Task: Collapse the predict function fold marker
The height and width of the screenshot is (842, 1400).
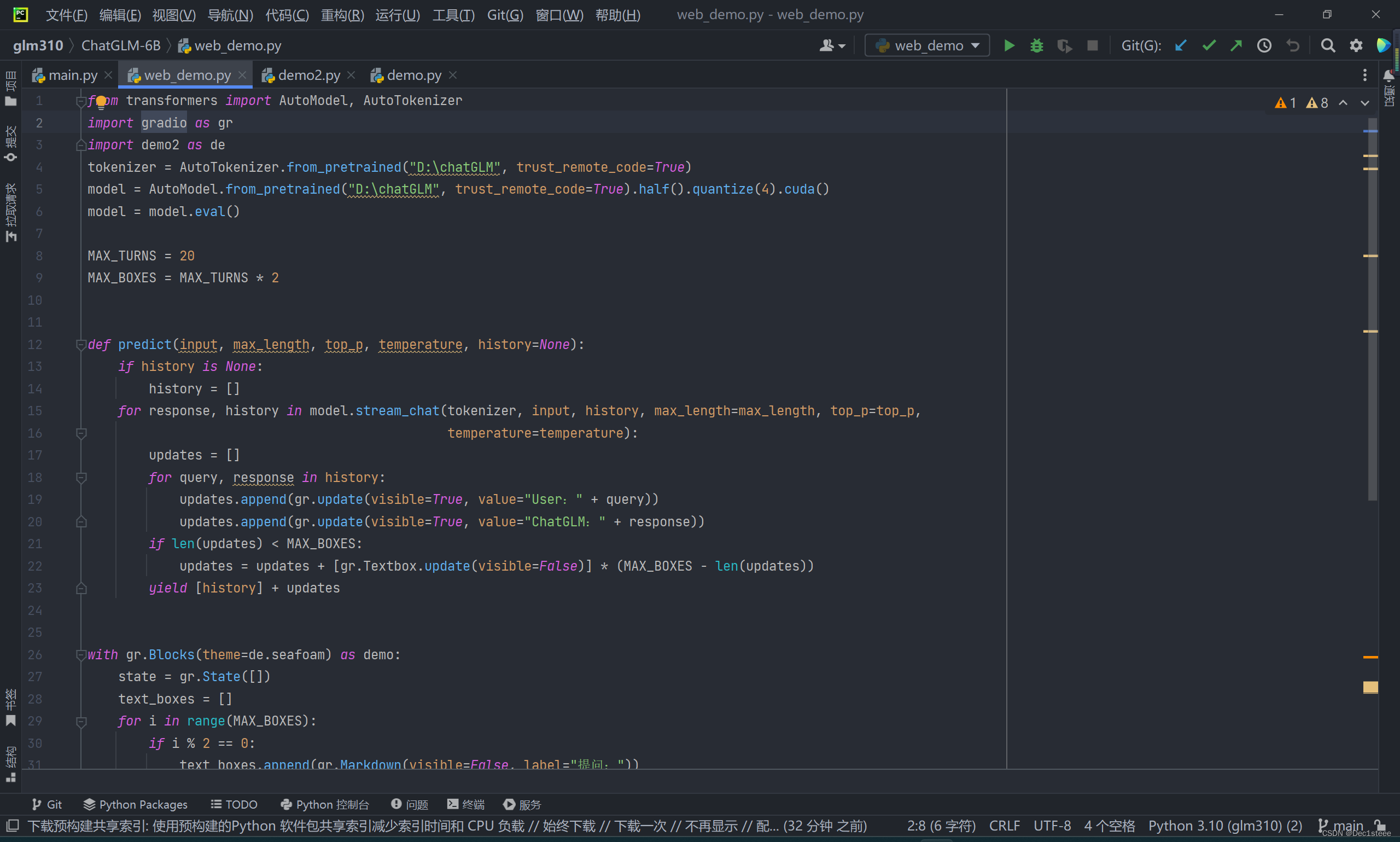Action: point(81,344)
